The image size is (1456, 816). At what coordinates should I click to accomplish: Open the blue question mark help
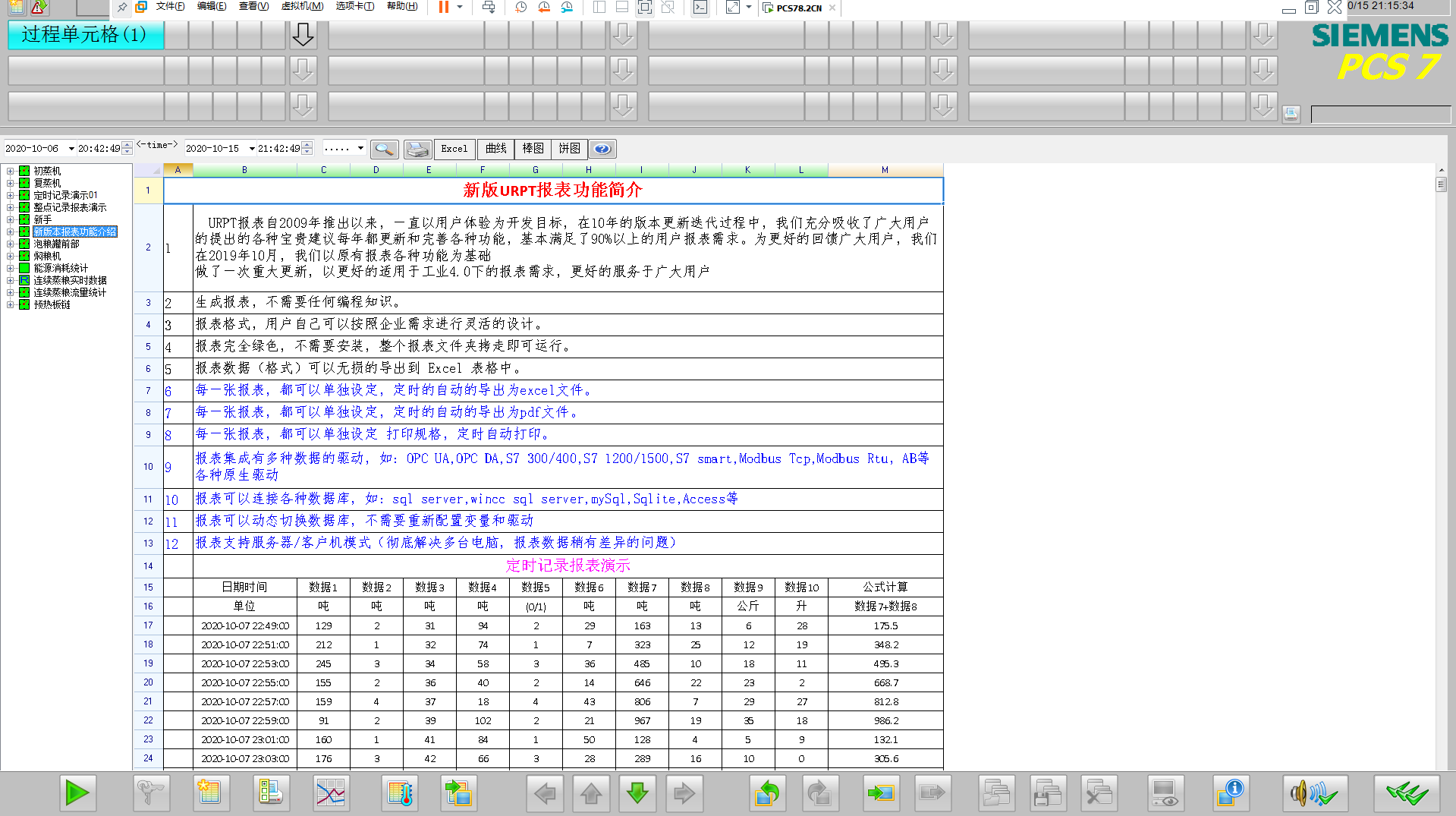coord(602,149)
